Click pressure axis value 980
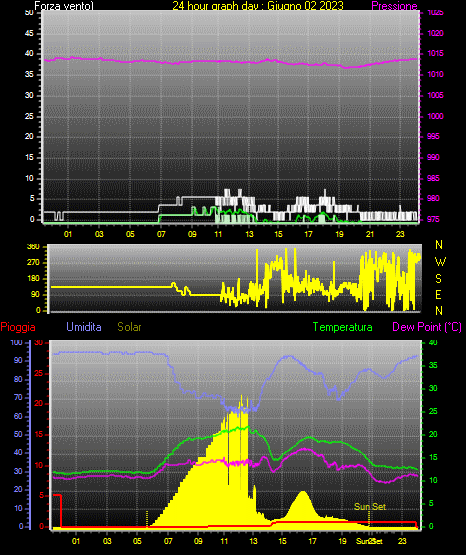Image resolution: width=466 pixels, height=555 pixels. click(x=433, y=198)
